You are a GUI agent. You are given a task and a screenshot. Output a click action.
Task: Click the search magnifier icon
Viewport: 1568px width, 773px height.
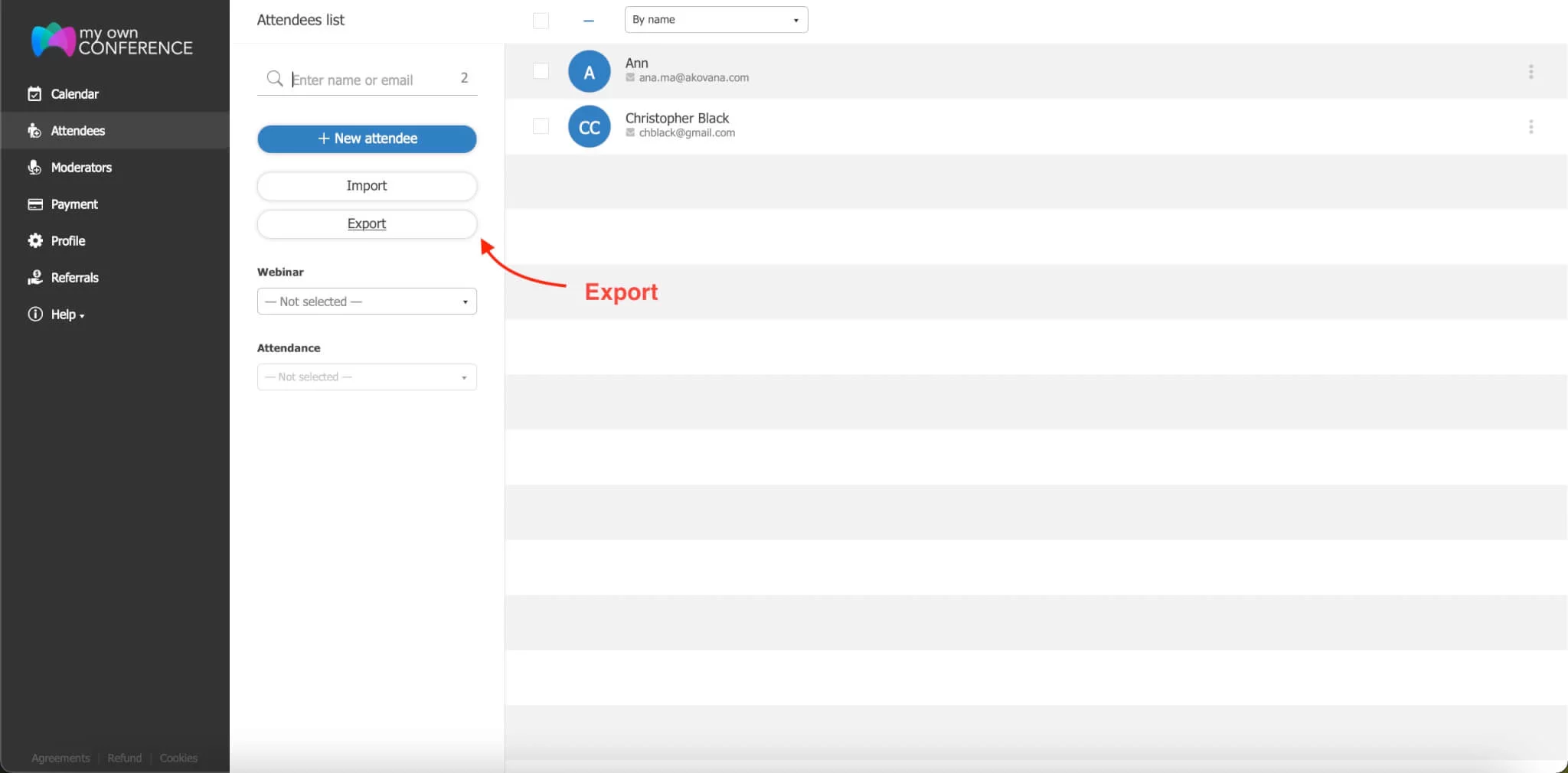click(274, 79)
